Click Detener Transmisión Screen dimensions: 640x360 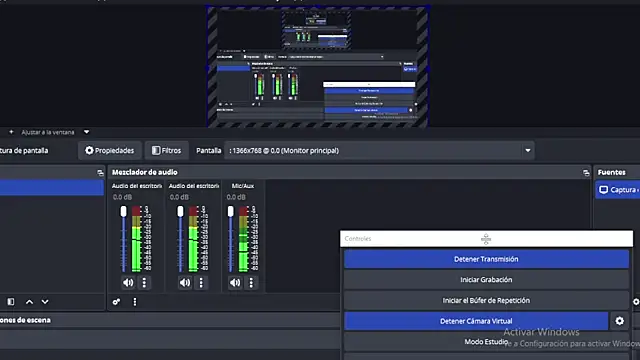point(486,259)
